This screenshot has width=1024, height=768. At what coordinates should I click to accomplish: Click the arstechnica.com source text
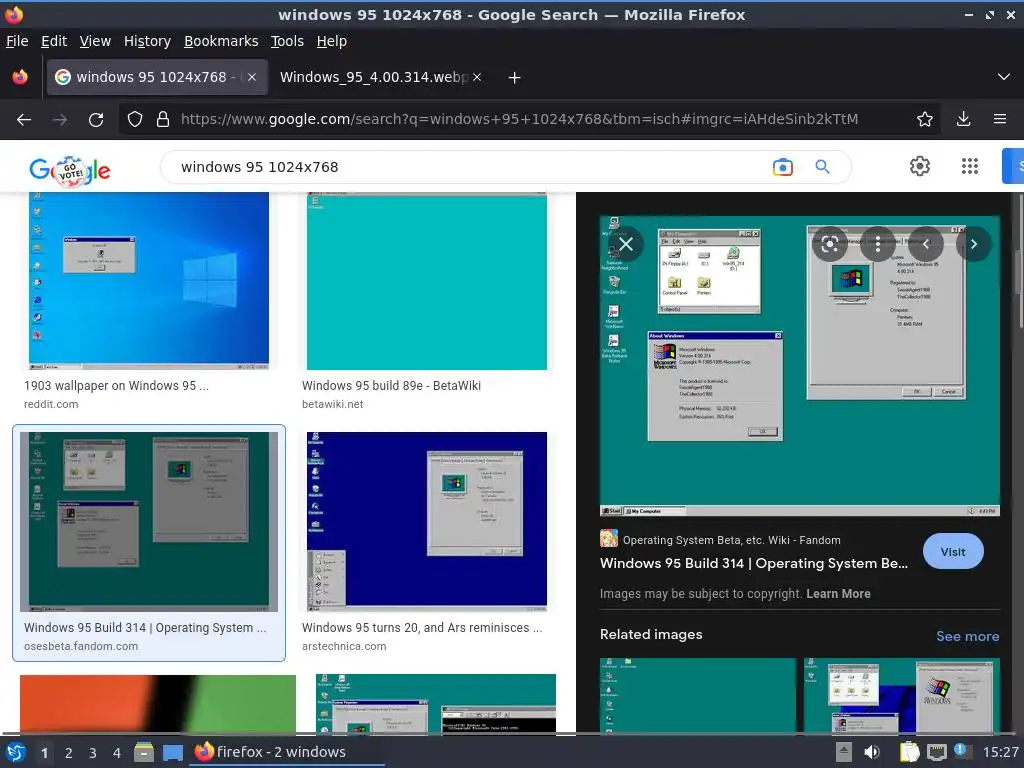click(344, 646)
